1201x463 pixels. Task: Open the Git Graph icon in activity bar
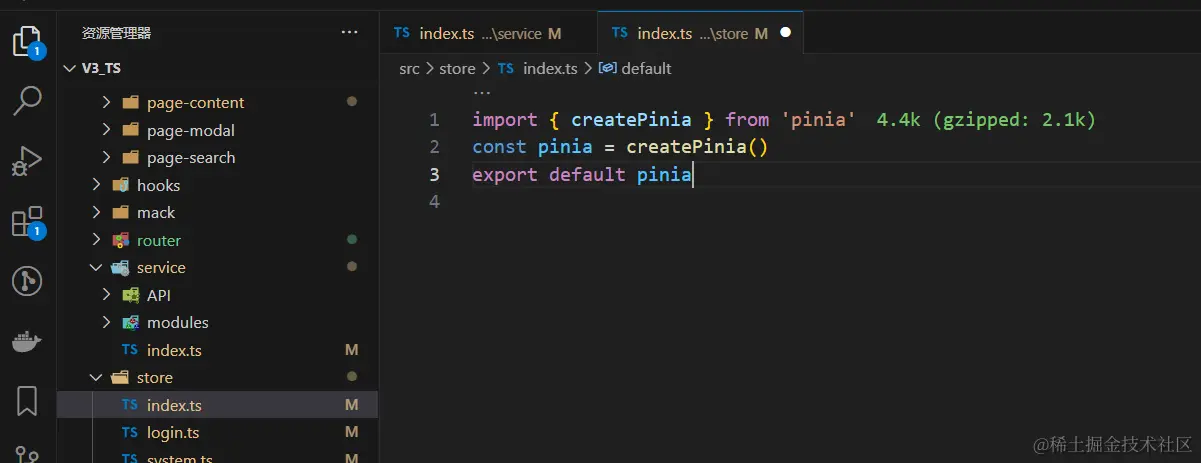click(x=27, y=281)
